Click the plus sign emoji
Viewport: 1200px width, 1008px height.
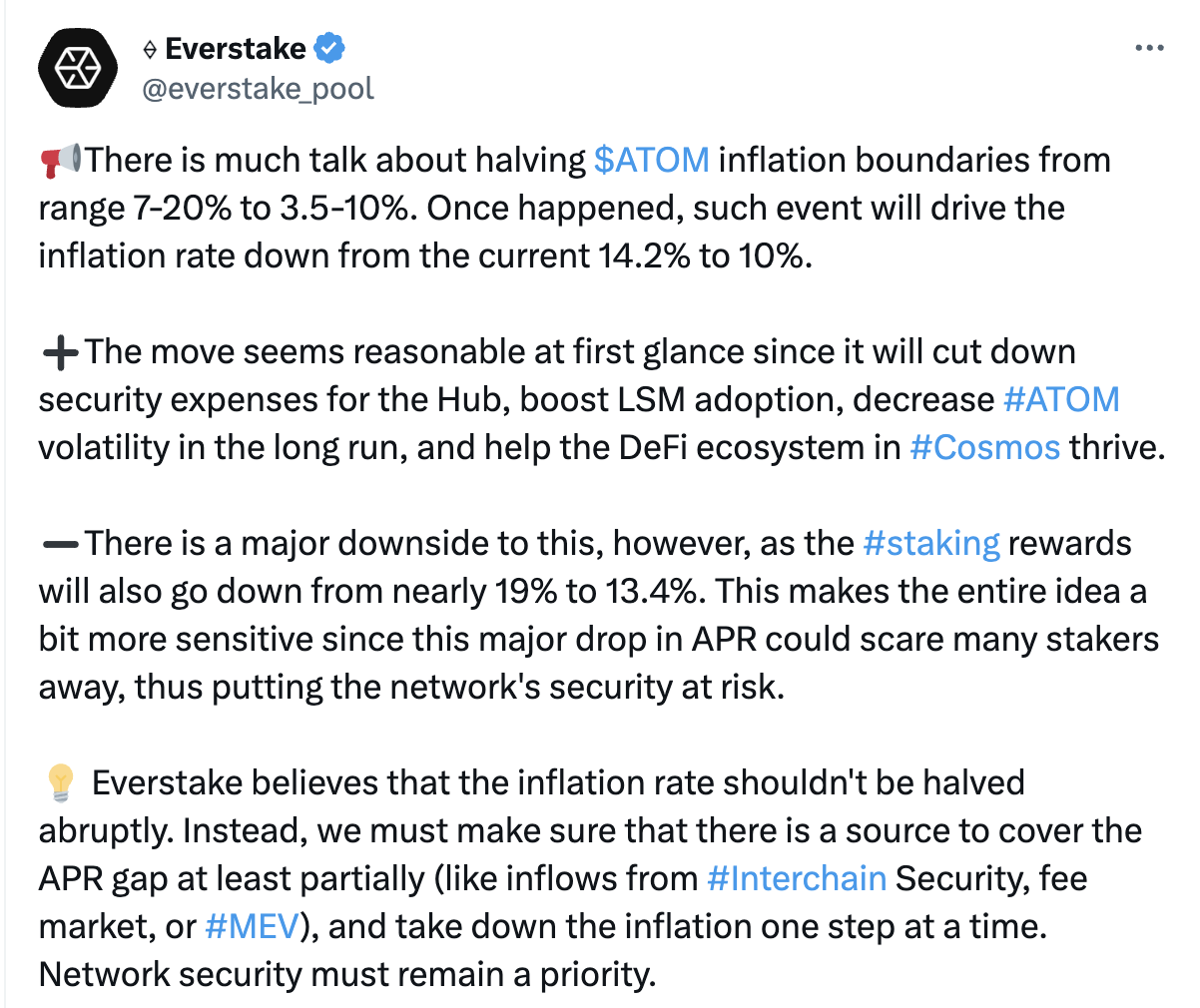click(x=61, y=352)
